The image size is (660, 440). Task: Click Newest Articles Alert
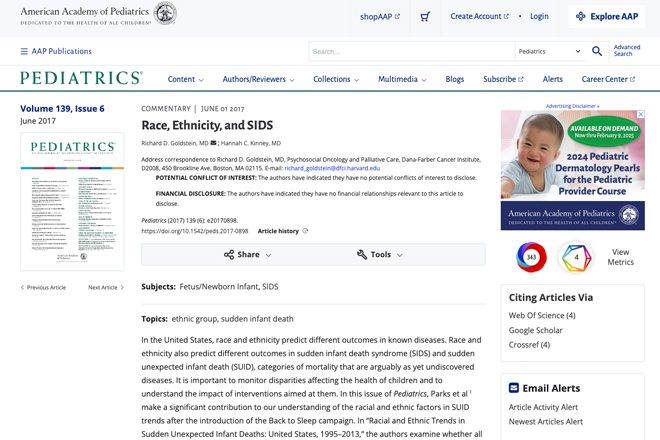tap(546, 421)
